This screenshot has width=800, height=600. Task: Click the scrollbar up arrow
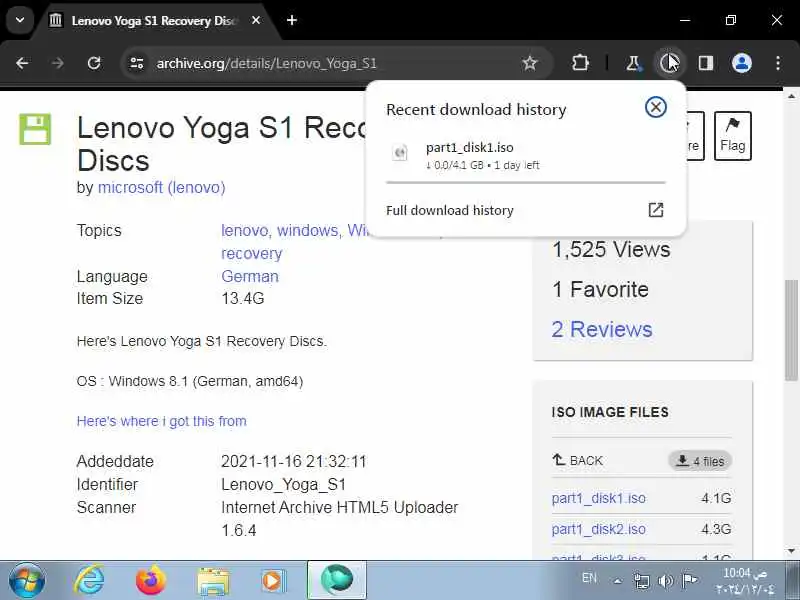click(x=791, y=96)
